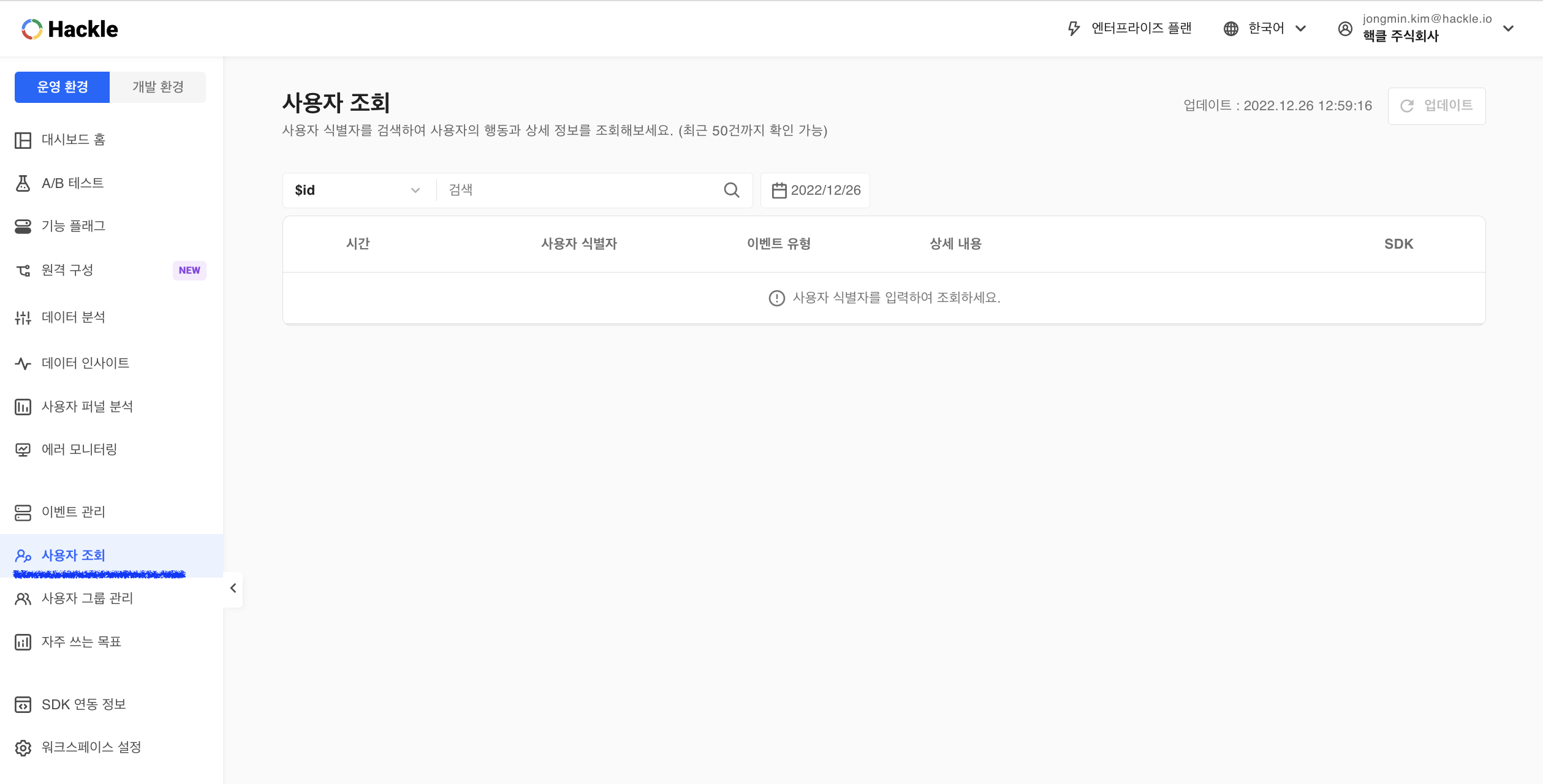
Task: Focus the 검색 input field
Action: click(579, 190)
